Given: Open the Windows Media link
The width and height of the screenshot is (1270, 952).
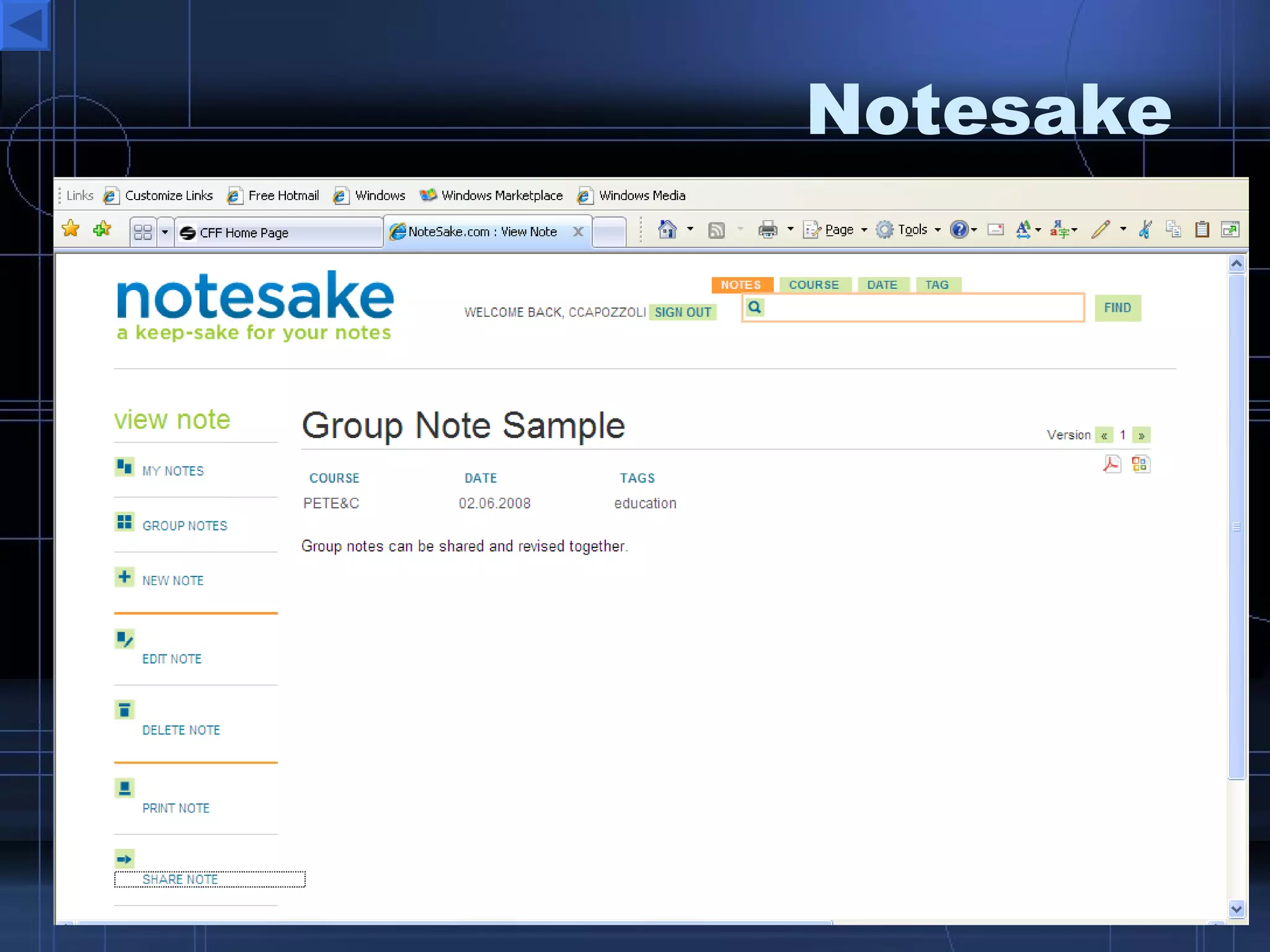Looking at the screenshot, I should pos(631,196).
